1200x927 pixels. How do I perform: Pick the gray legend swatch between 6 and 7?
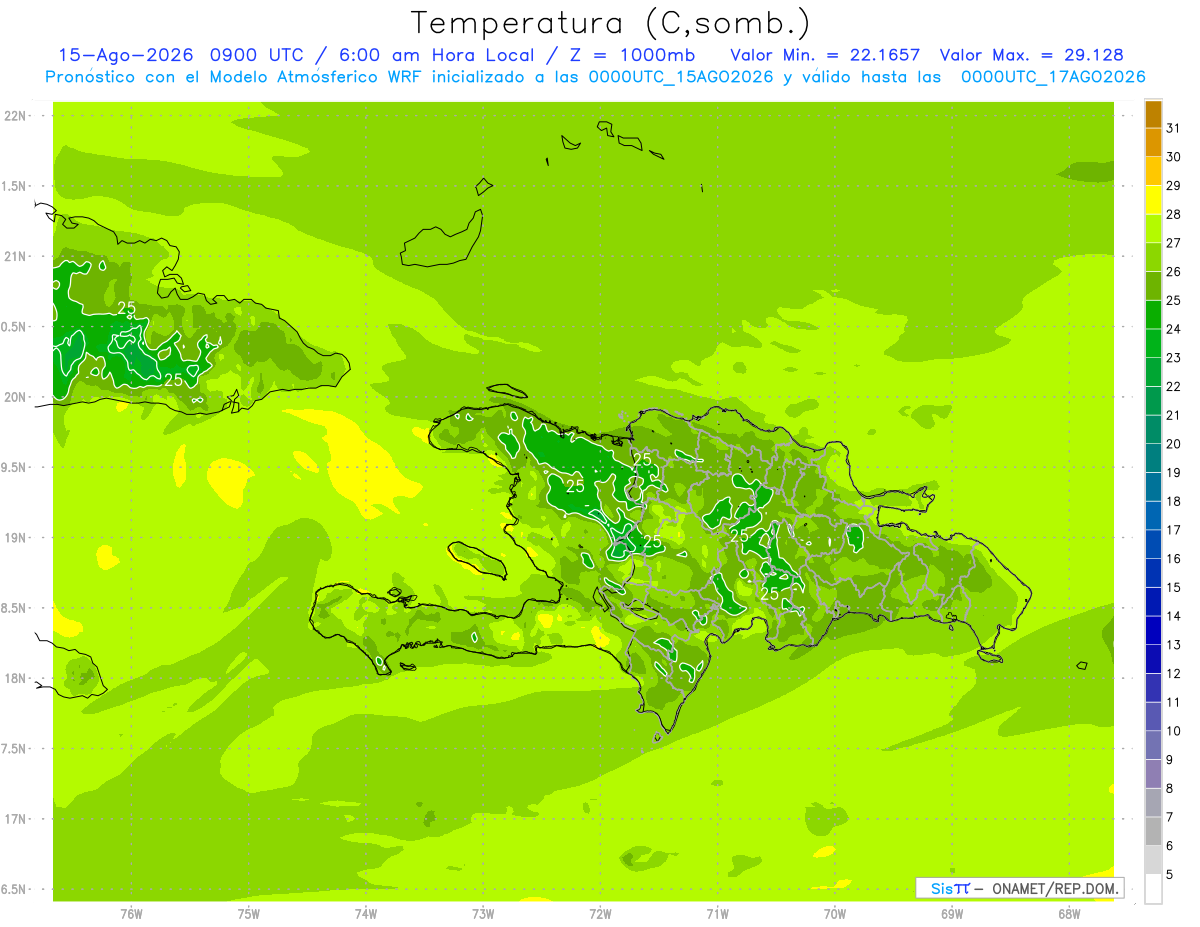1153,832
